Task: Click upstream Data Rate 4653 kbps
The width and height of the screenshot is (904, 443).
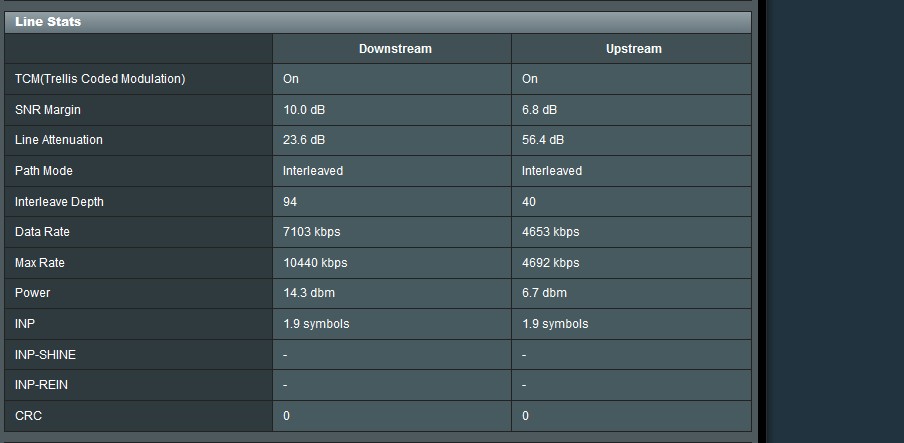Action: 551,232
